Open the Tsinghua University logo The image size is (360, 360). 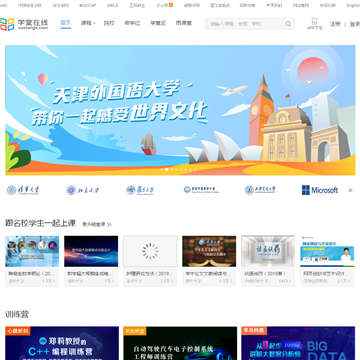(x=23, y=190)
